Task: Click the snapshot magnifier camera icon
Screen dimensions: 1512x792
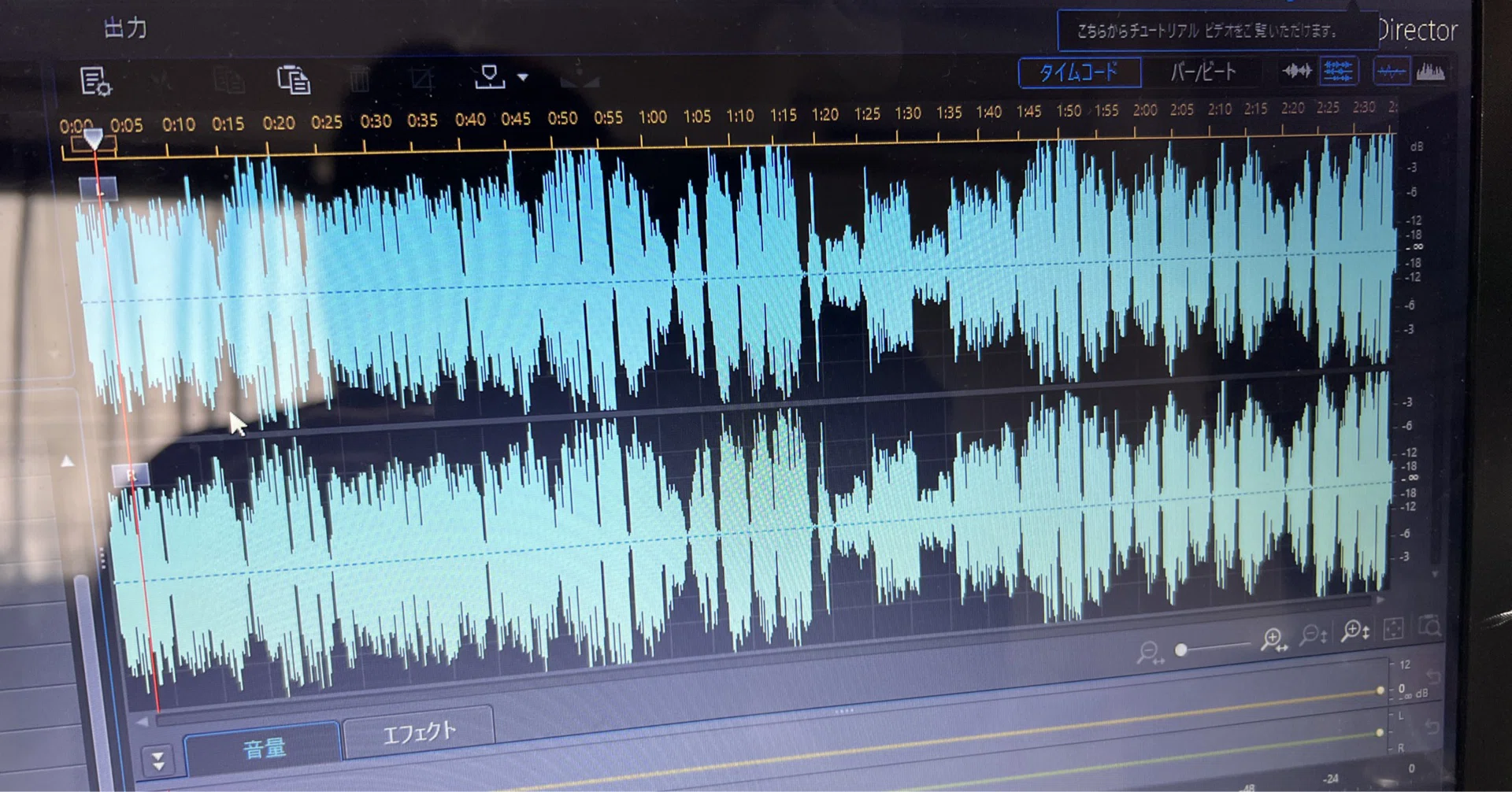Action: coord(1429,627)
